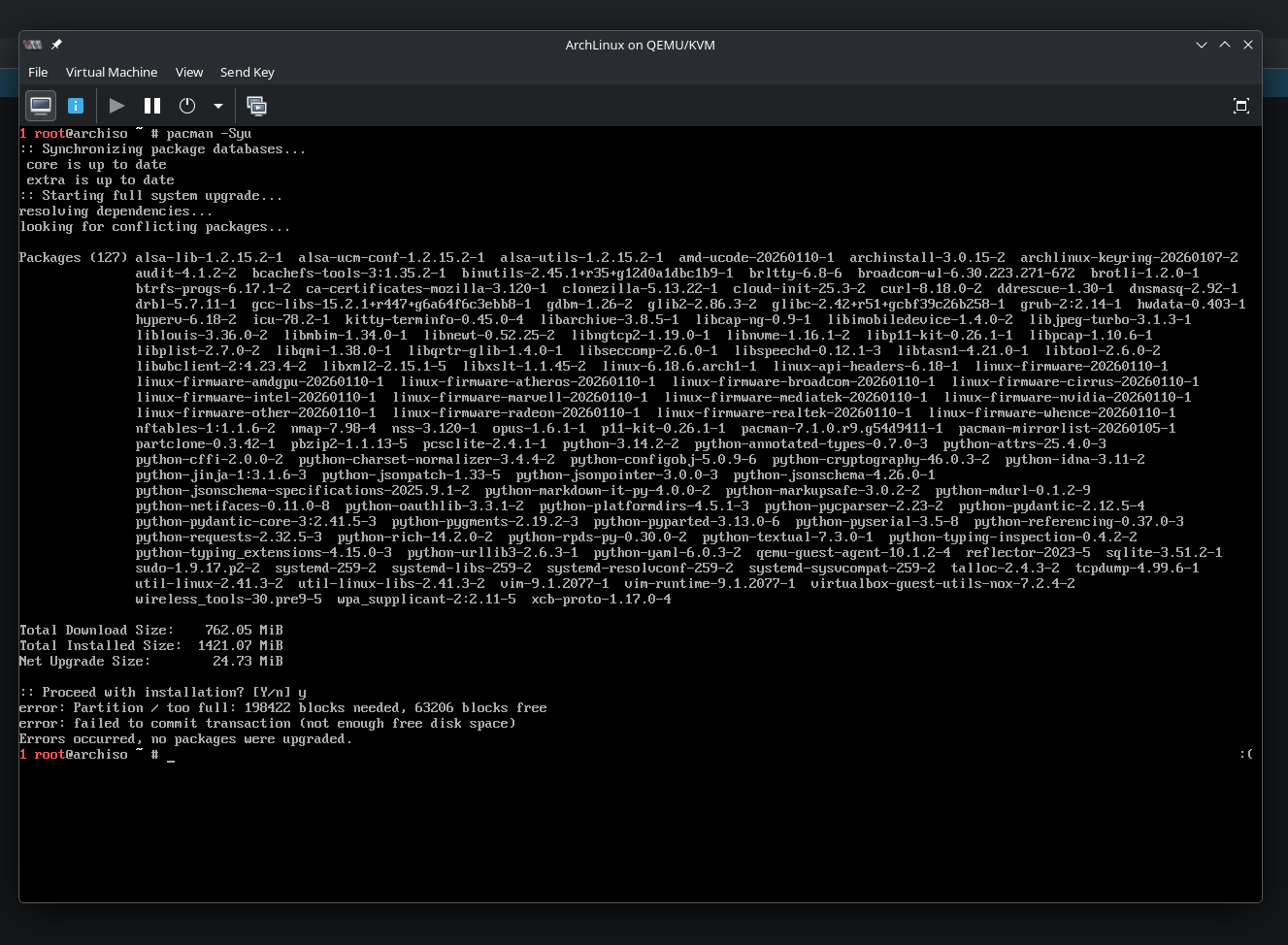Pin window with the titlebar pin icon

[56, 45]
